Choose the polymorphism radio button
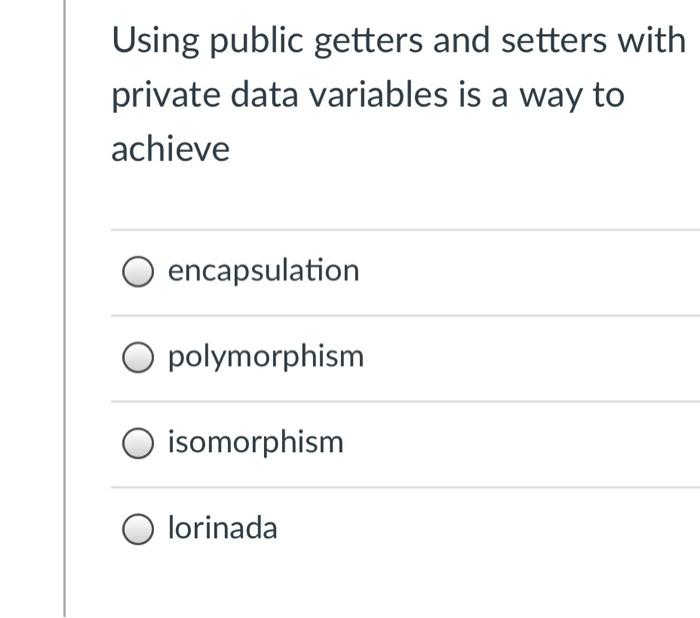The width and height of the screenshot is (700, 618). [138, 357]
